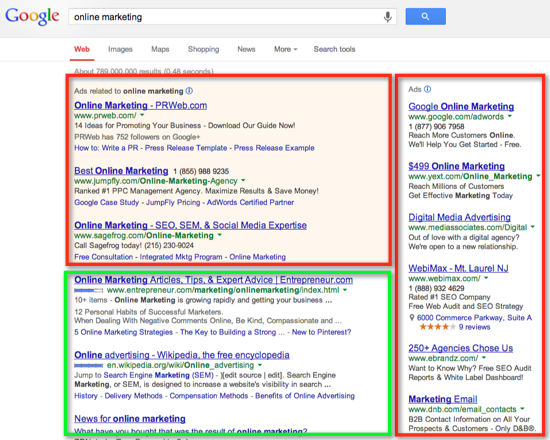Open $499 Online Marketing ad
The image size is (550, 440).
(x=456, y=166)
